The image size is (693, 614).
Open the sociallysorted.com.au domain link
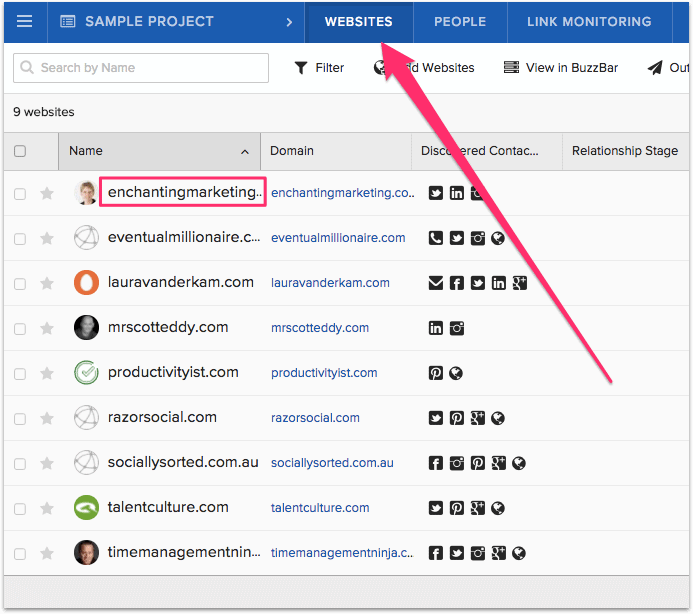(x=332, y=463)
